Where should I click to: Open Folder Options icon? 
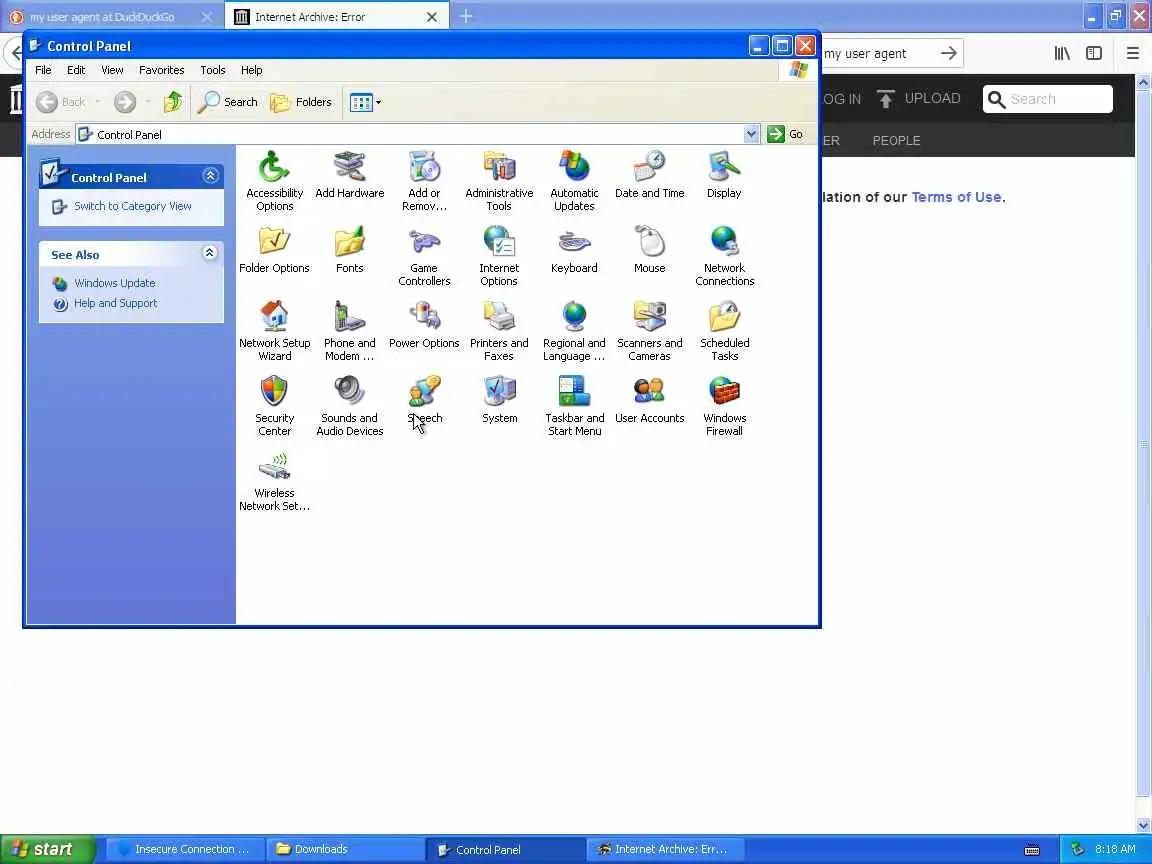tap(274, 250)
